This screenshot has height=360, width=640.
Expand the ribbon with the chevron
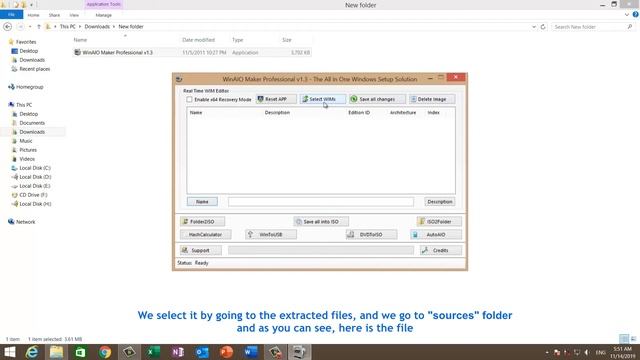click(627, 15)
